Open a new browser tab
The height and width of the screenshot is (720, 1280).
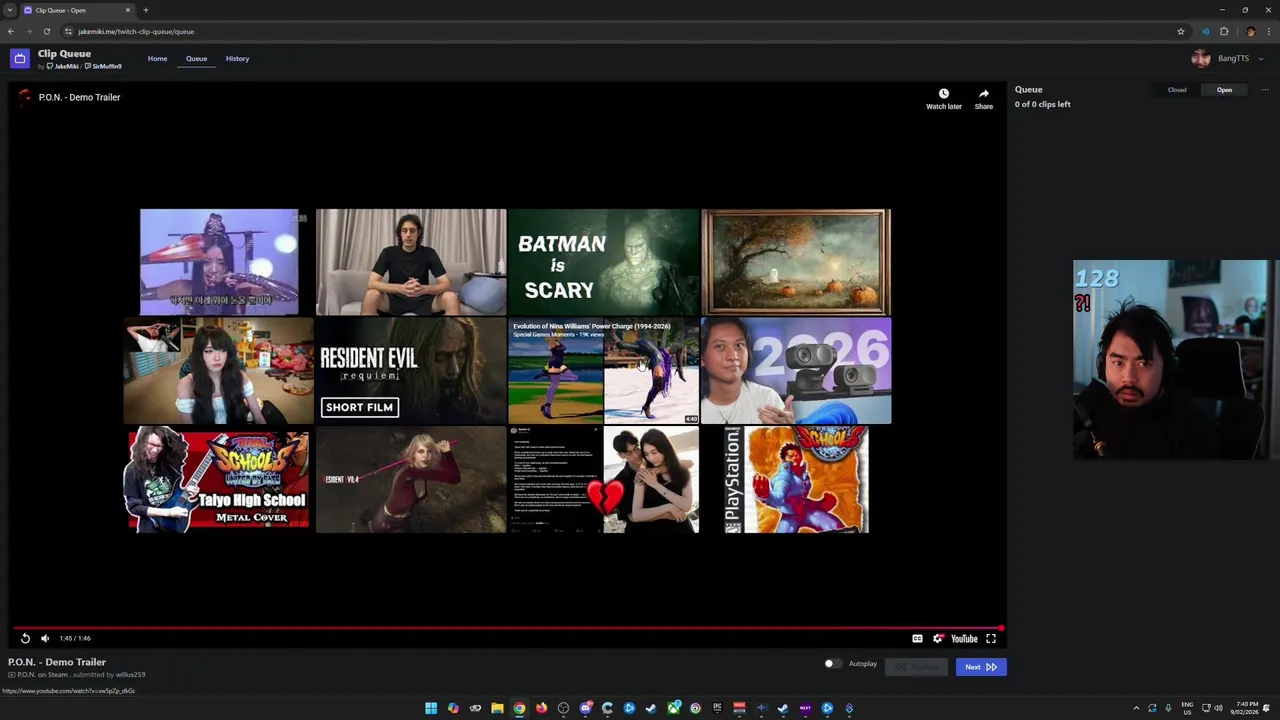[x=145, y=10]
